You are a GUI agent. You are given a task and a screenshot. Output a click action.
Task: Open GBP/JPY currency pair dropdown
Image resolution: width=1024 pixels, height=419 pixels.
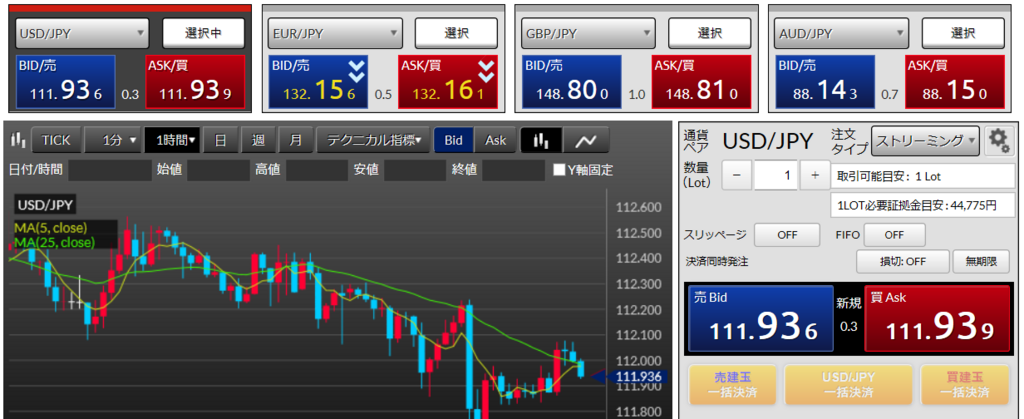coord(588,33)
